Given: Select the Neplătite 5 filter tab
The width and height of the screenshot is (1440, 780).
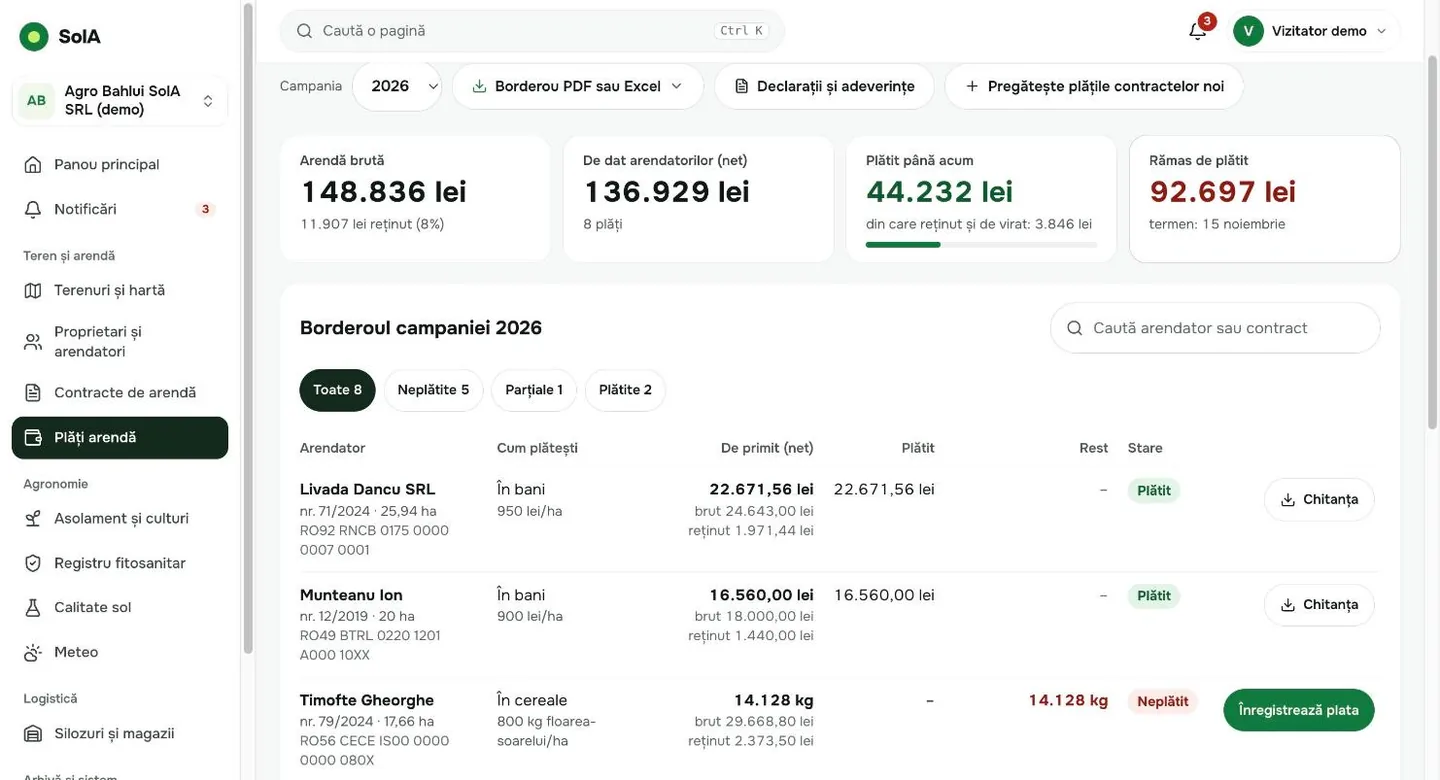Looking at the screenshot, I should pos(433,390).
